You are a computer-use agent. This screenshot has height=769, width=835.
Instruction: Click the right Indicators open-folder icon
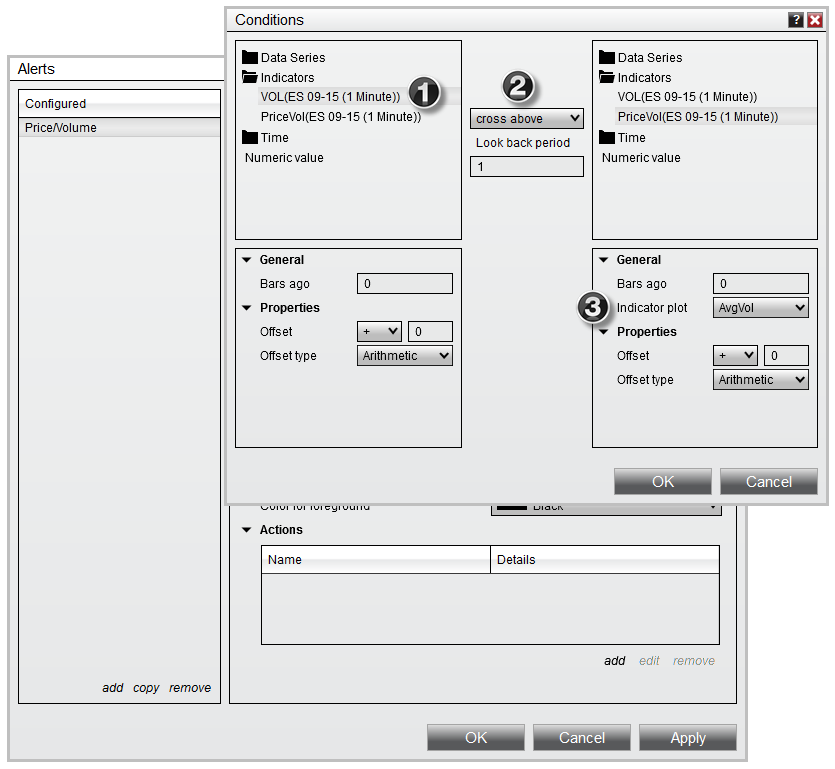point(606,78)
